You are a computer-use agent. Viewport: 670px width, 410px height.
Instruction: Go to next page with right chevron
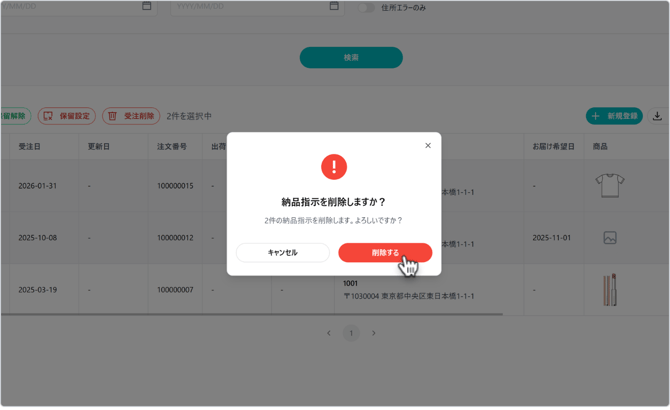[374, 333]
